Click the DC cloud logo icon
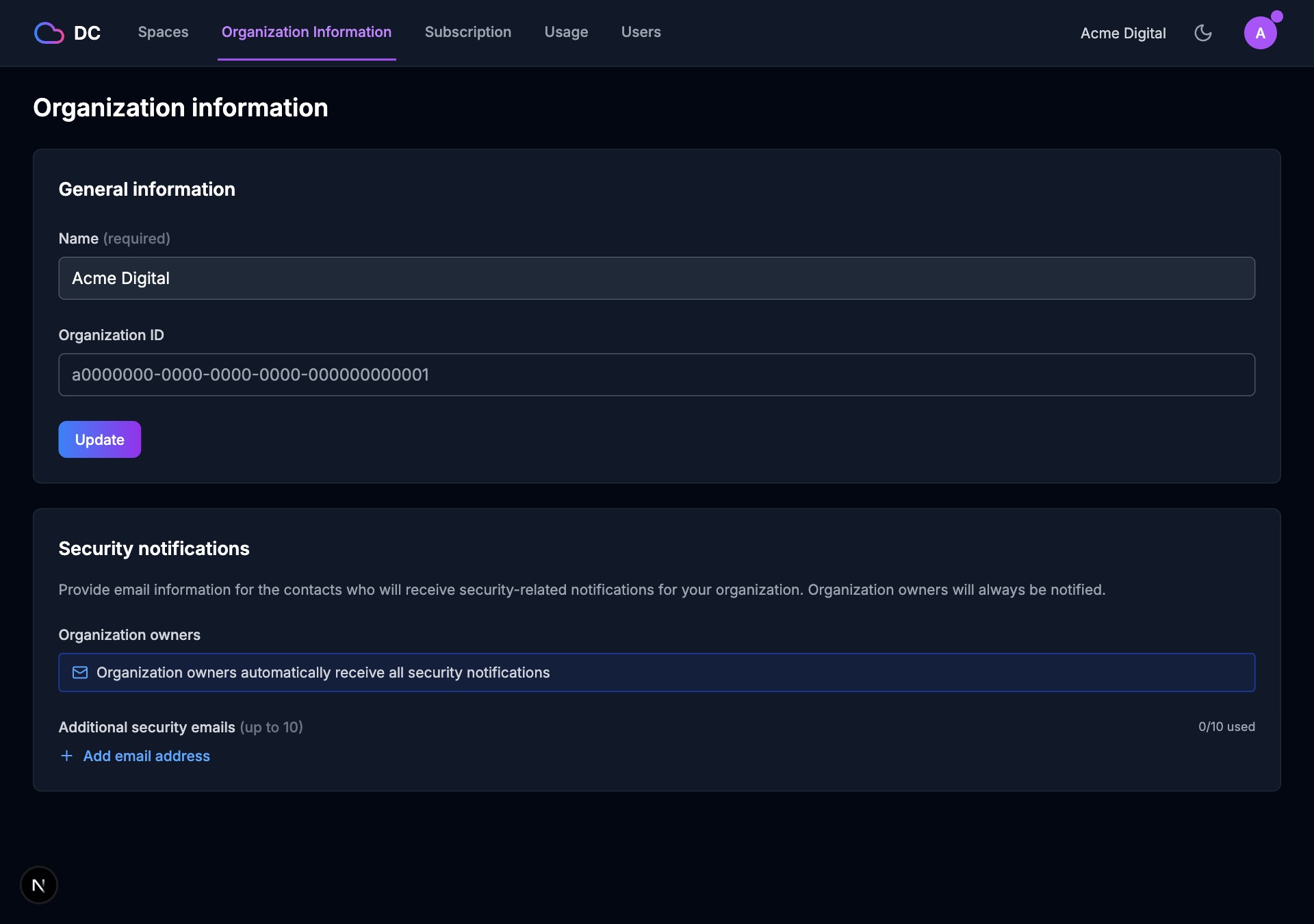Image resolution: width=1314 pixels, height=924 pixels. coord(49,33)
